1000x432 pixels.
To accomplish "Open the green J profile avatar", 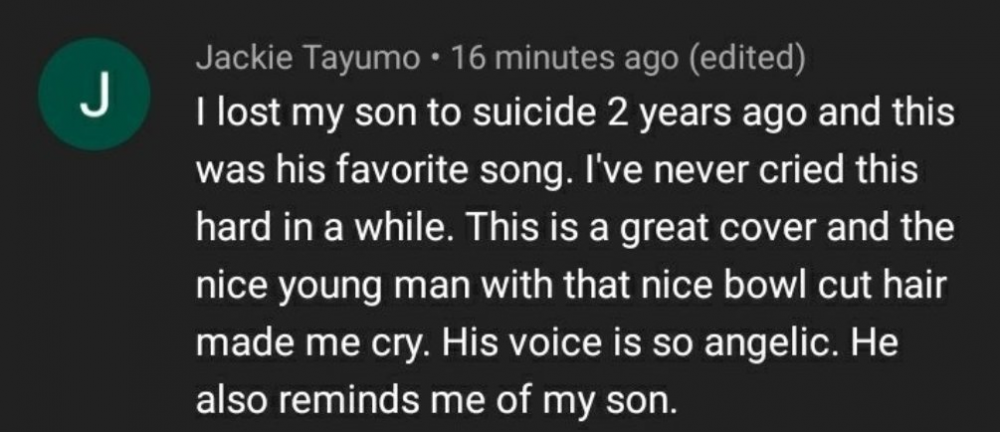I will coord(94,94).
